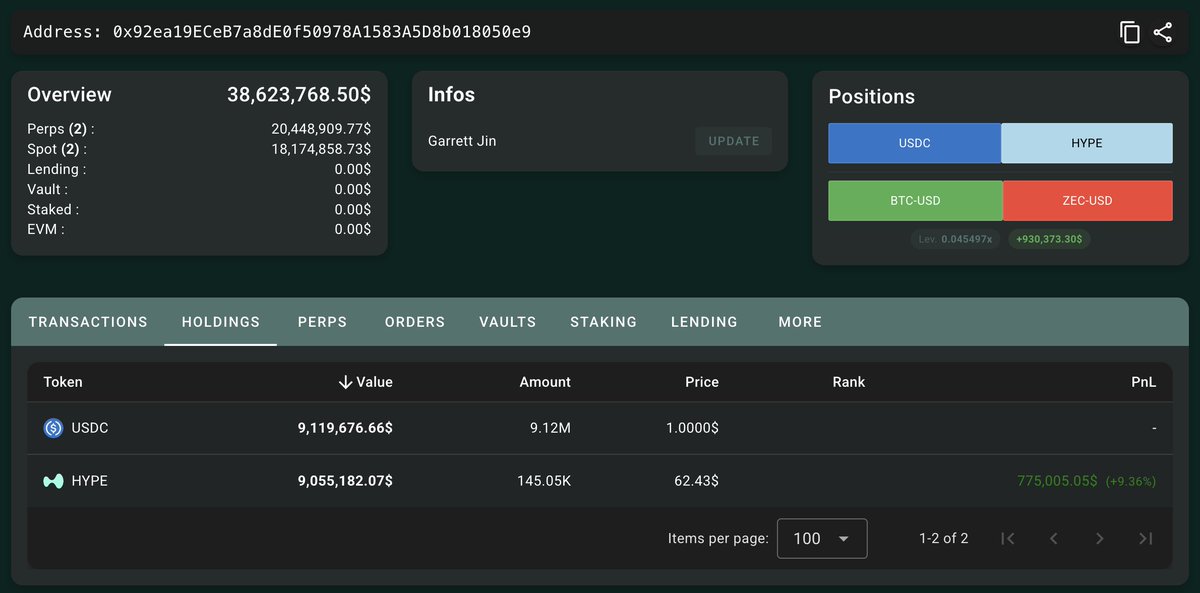Sort by Value using the down arrow
Viewport: 1200px width, 593px height.
[x=345, y=382]
